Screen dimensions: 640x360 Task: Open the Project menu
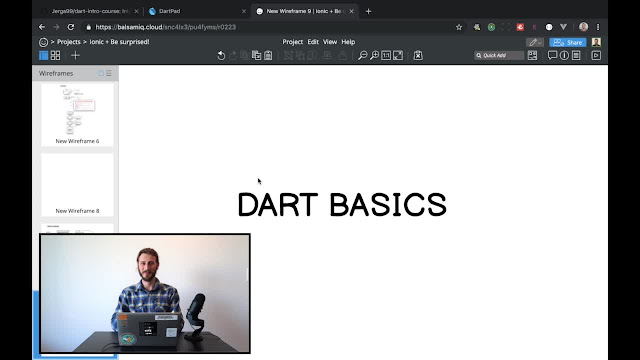(x=293, y=42)
